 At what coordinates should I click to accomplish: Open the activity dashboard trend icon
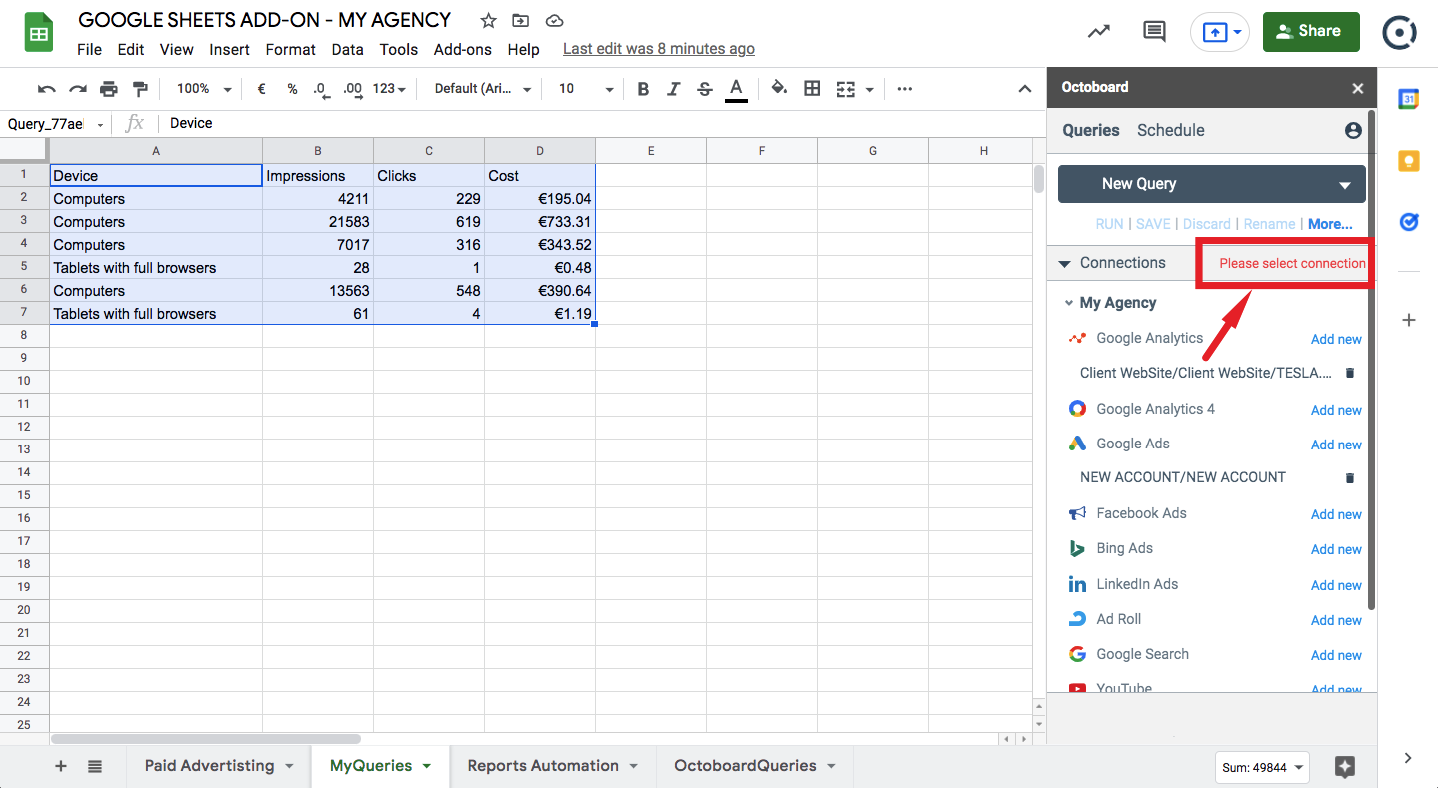coord(1099,31)
